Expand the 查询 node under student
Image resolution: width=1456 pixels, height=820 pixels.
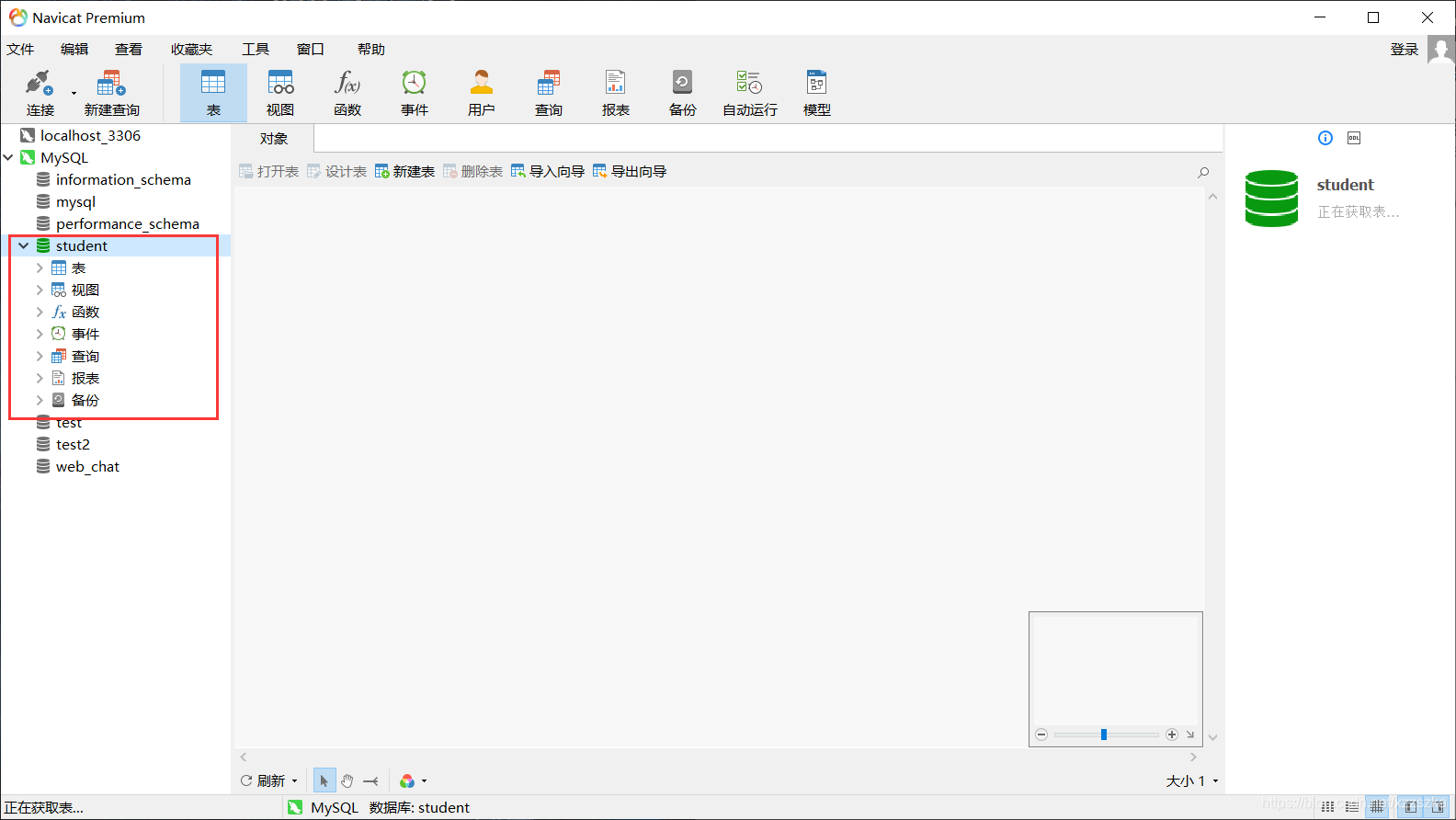coord(40,357)
